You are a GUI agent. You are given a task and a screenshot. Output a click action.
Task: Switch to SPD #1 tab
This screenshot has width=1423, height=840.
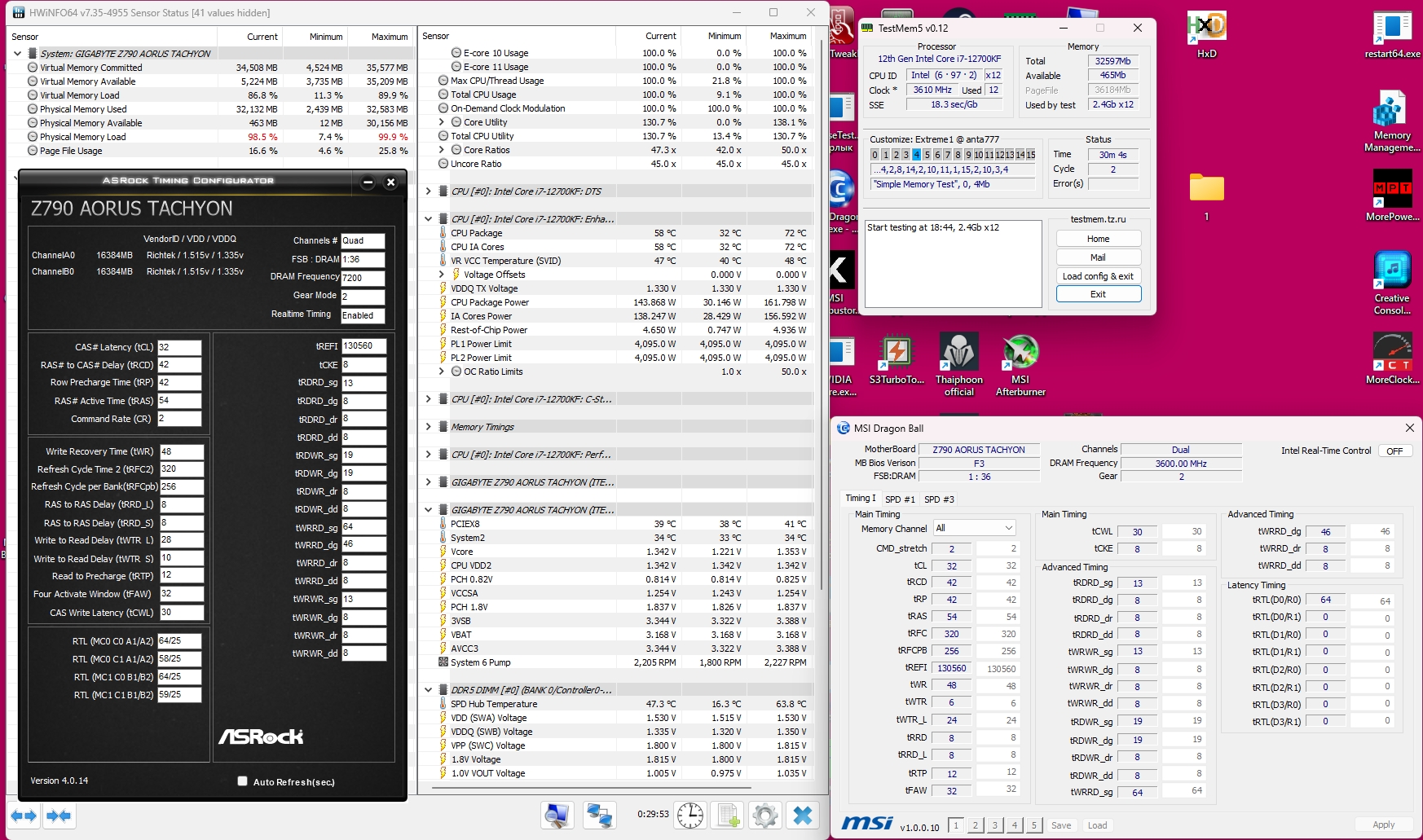[x=900, y=499]
